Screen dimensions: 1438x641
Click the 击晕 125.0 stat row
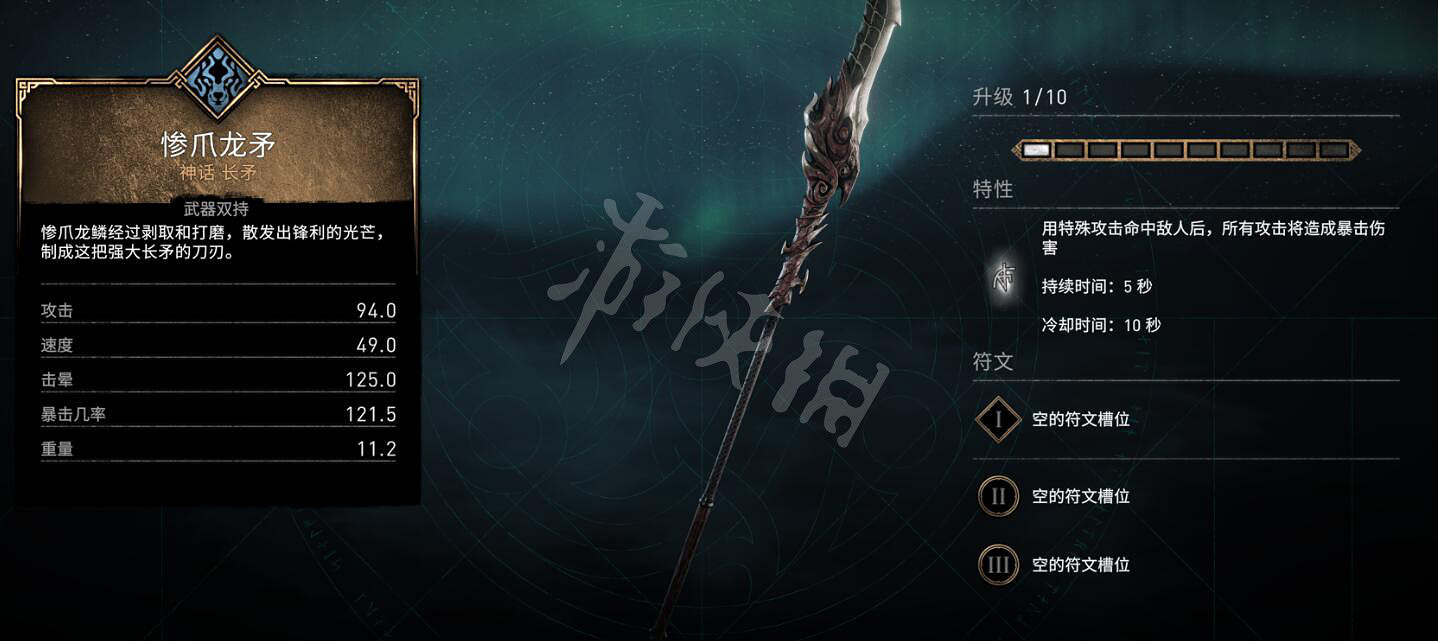tap(218, 380)
